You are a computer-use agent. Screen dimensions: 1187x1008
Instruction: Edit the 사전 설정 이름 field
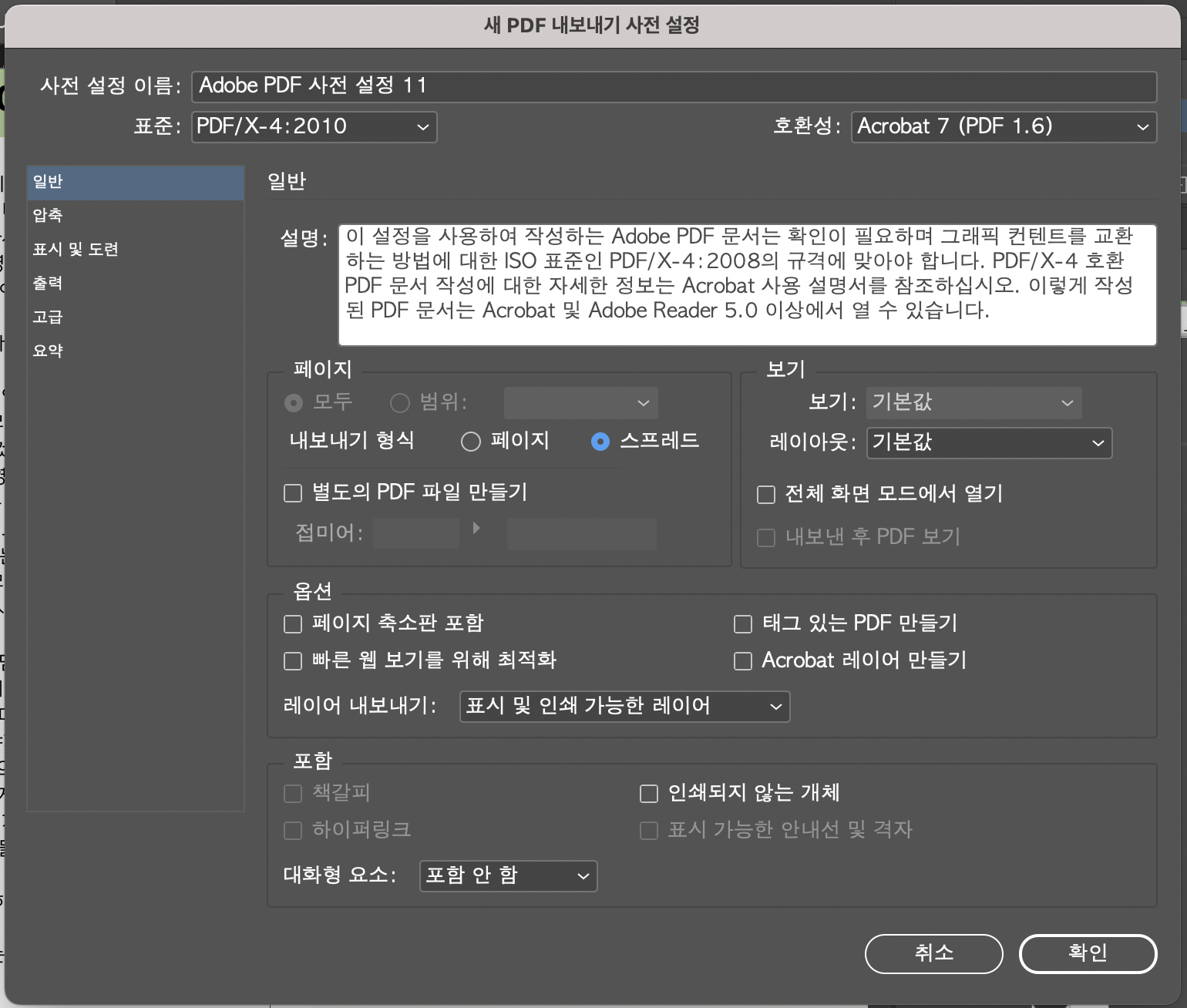[674, 86]
